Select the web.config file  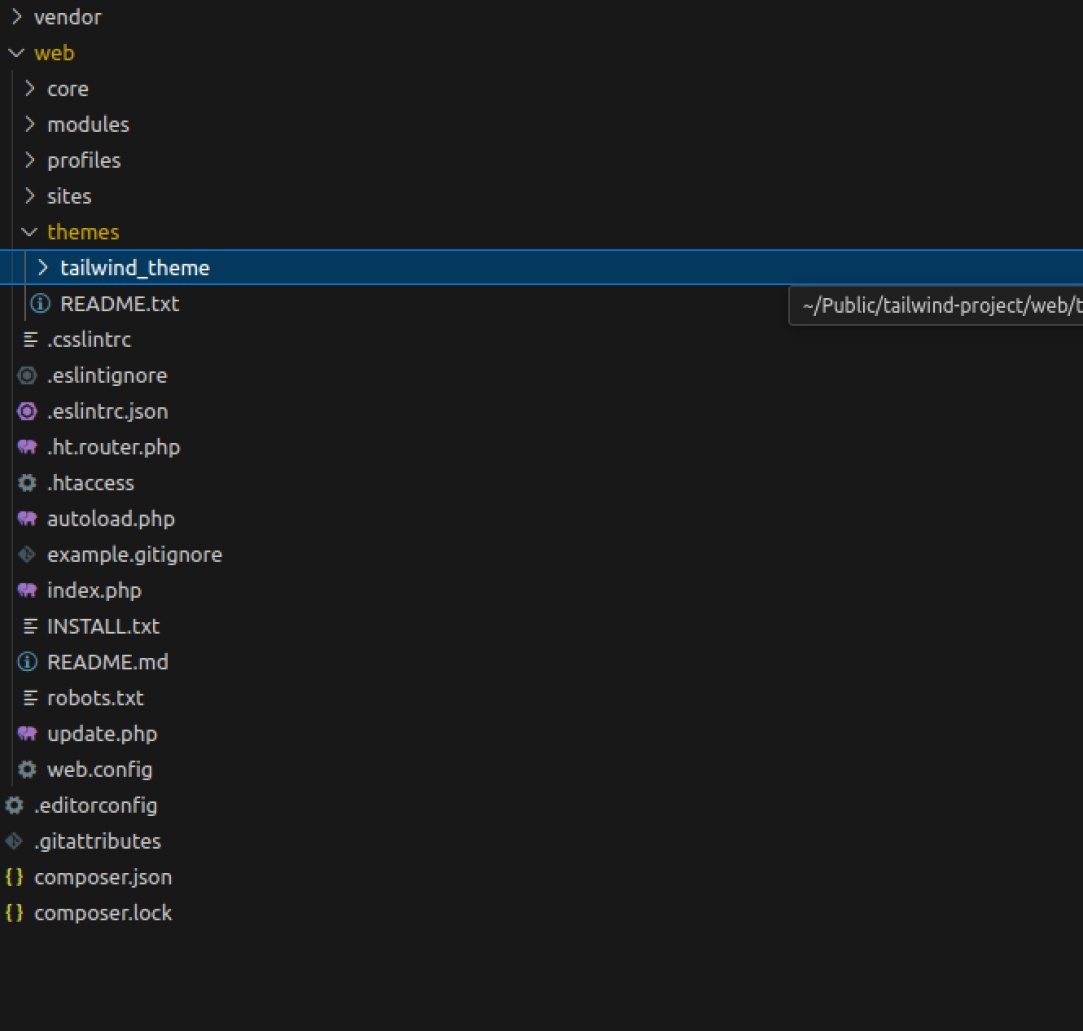pyautogui.click(x=100, y=769)
